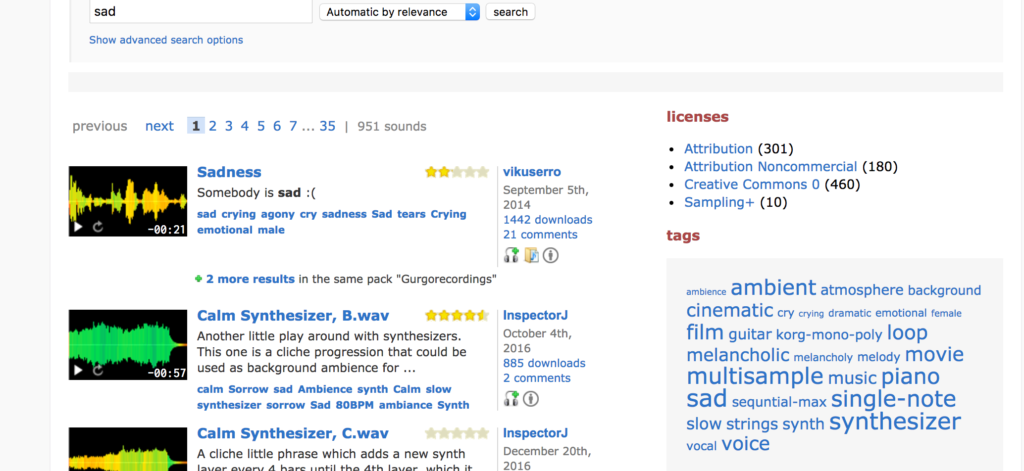
Task: Toggle loop on Calm Synthesizer B player
Action: coord(98,371)
